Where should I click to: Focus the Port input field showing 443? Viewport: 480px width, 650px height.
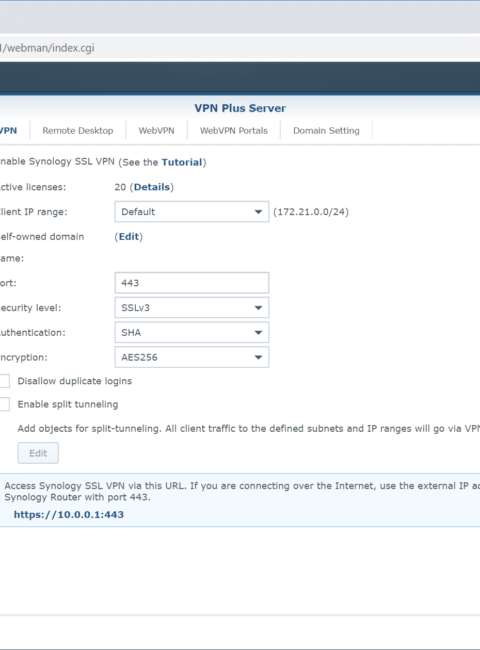pos(192,283)
